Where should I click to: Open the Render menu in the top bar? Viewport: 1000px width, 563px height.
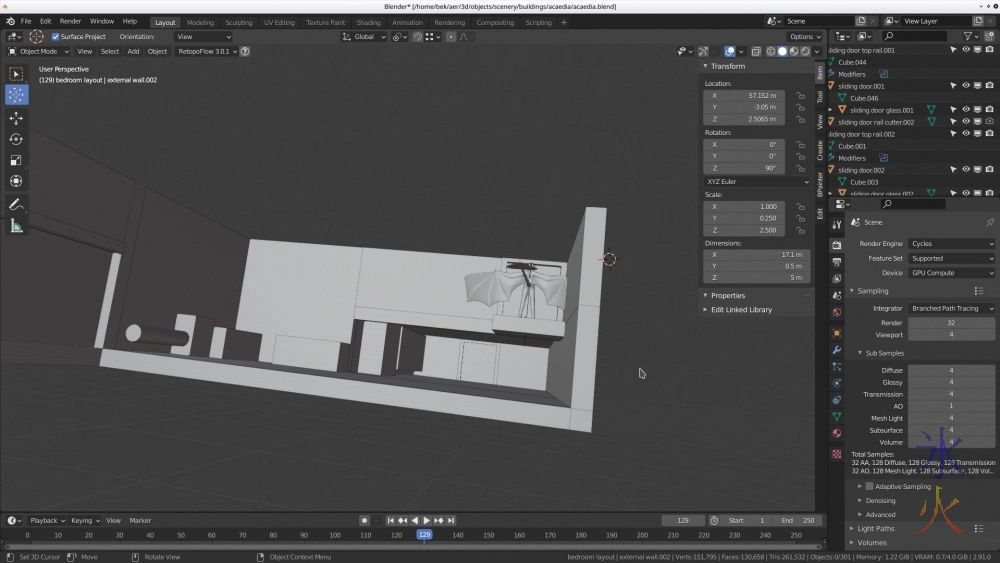click(x=70, y=21)
